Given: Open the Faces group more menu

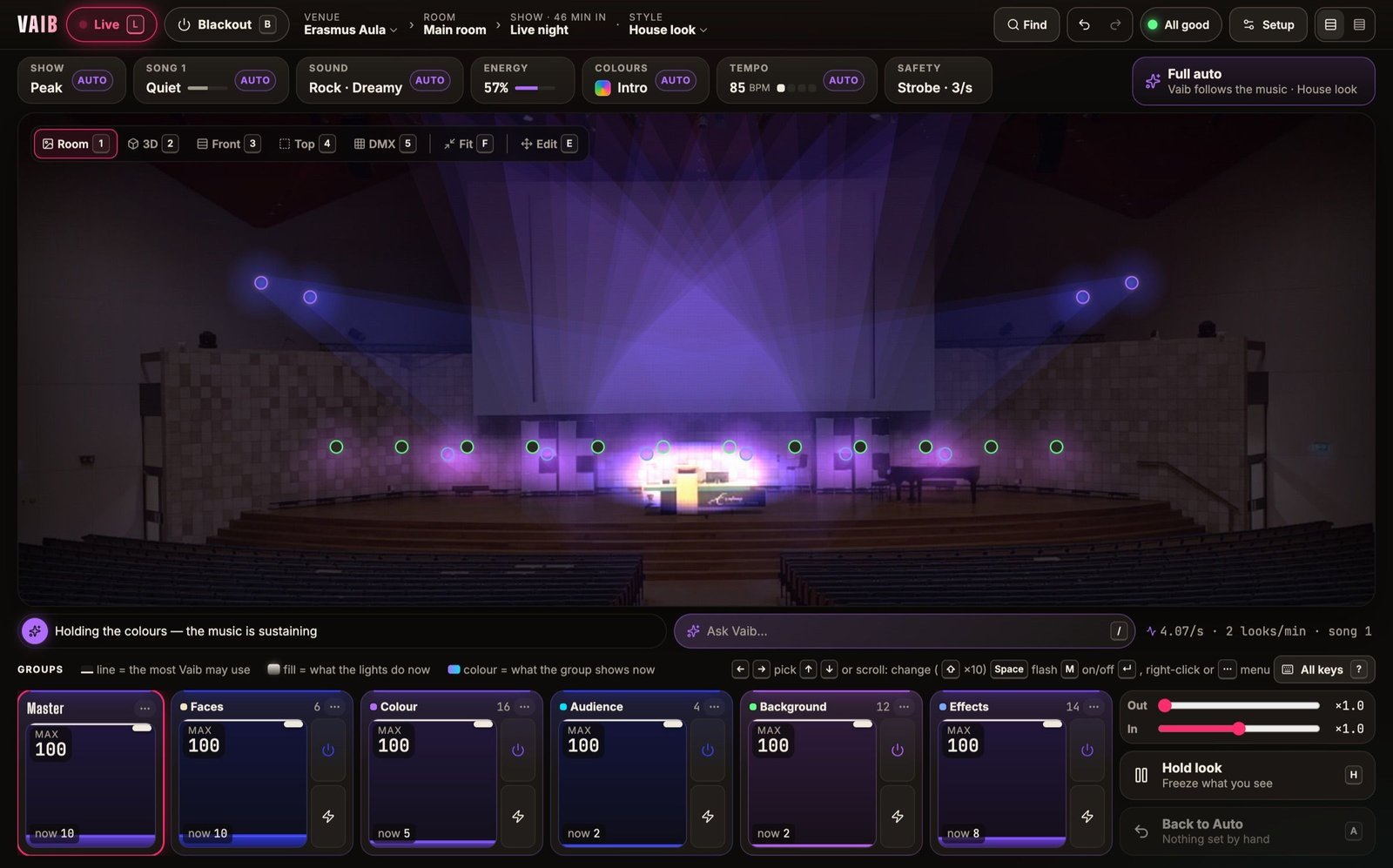Looking at the screenshot, I should tap(334, 707).
